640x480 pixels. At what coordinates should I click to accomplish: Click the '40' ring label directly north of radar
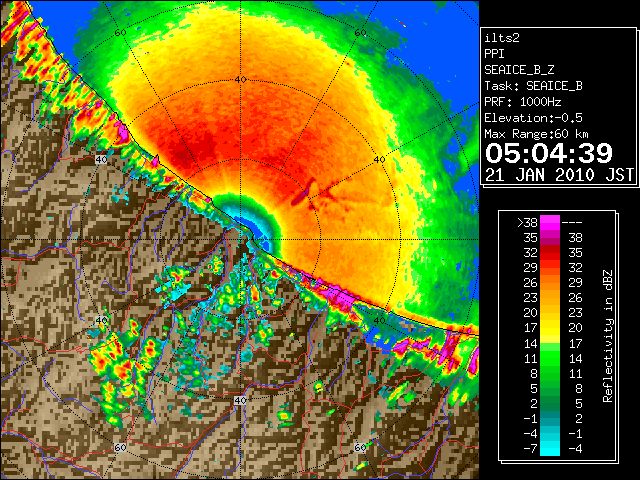click(x=240, y=80)
